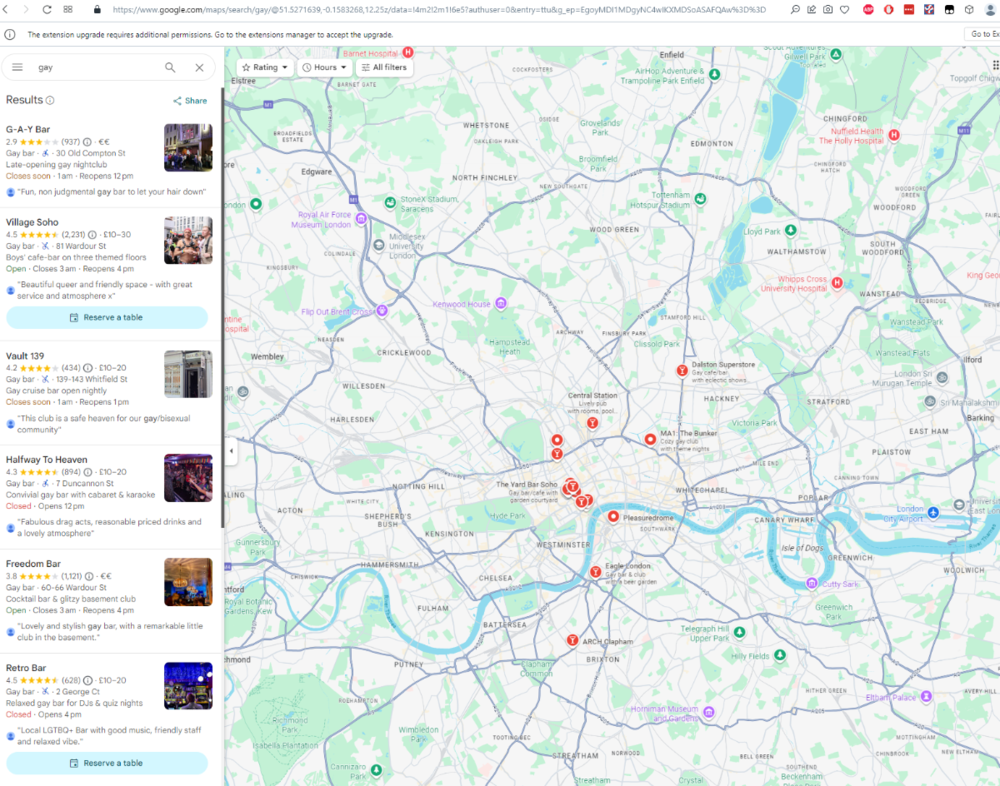Click the zoom-out magnifier in the address bar
Image resolution: width=1000 pixels, height=786 pixels.
coord(795,10)
